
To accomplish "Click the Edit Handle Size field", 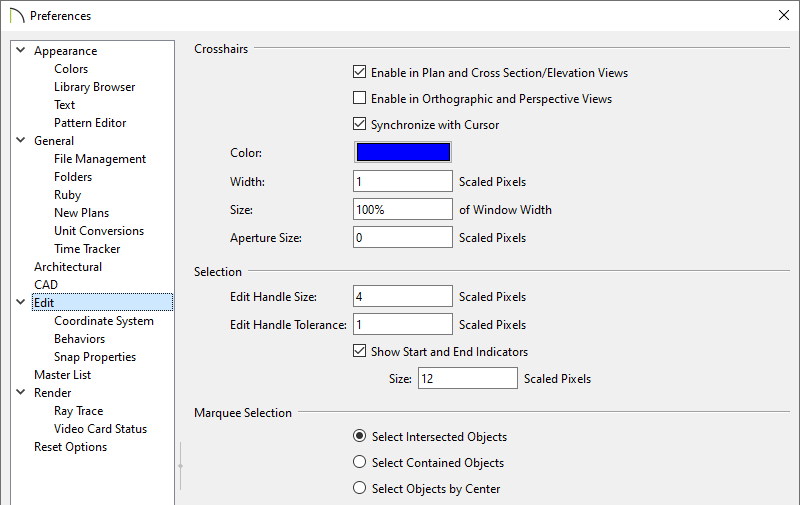I will point(403,296).
